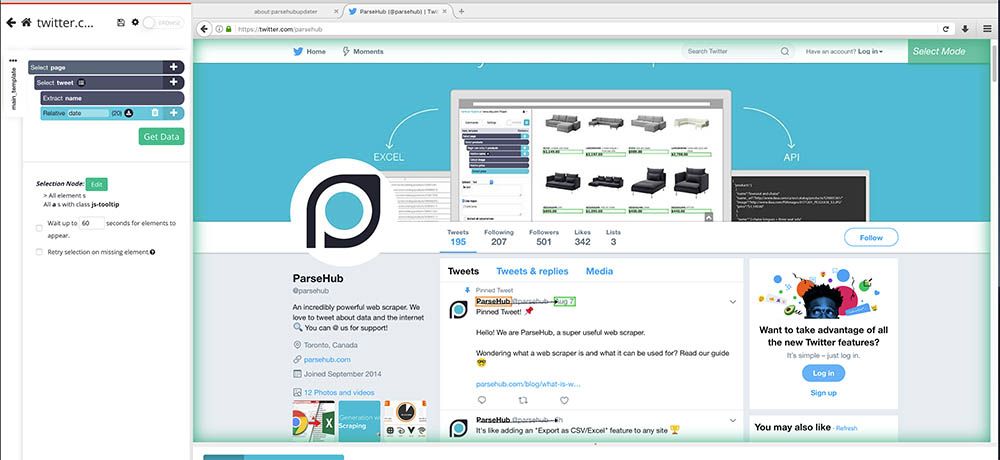The width and height of the screenshot is (1000, 460).
Task: Like the pinned tweet with heart icon
Action: [x=564, y=401]
